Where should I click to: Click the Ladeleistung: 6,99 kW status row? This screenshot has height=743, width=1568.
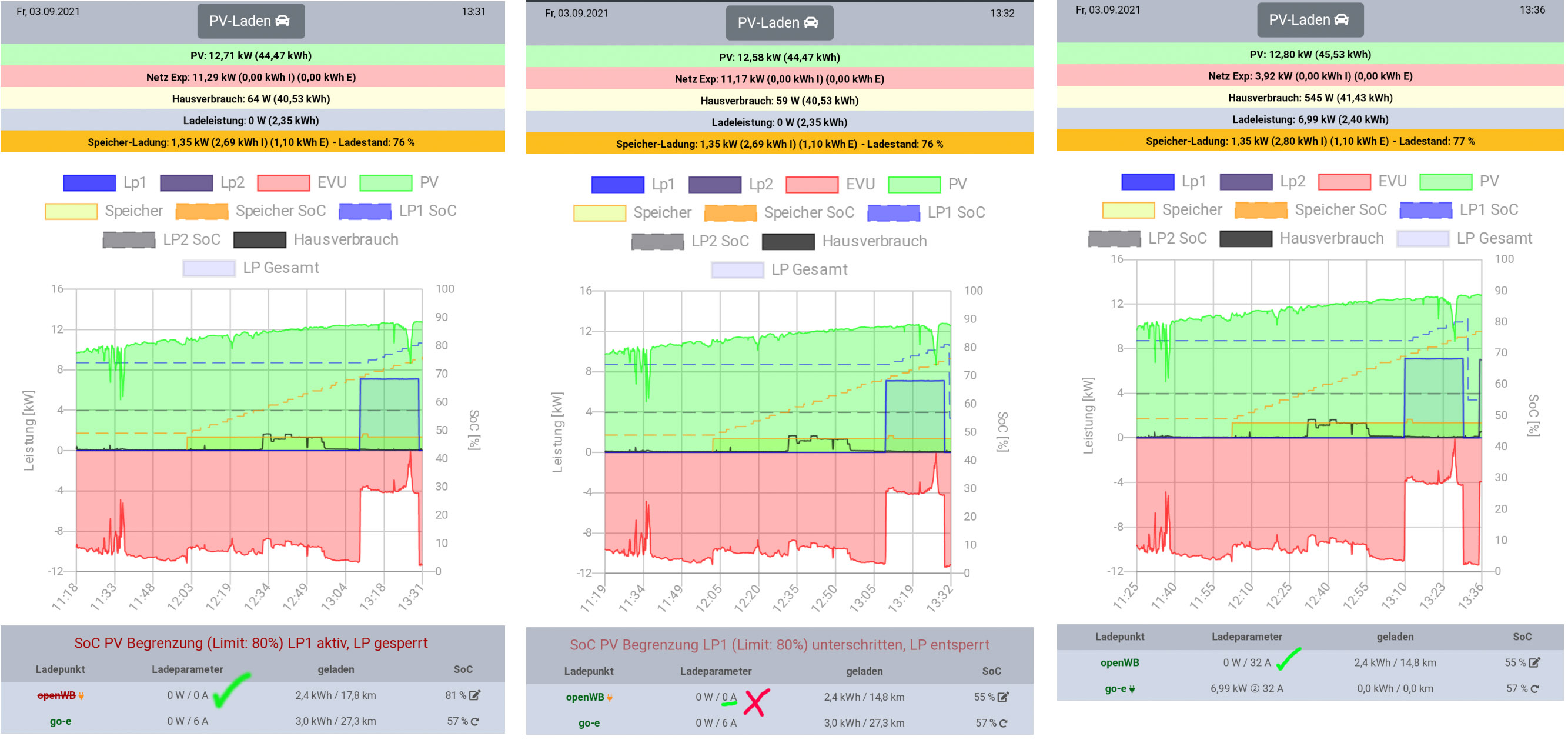[x=1310, y=119]
